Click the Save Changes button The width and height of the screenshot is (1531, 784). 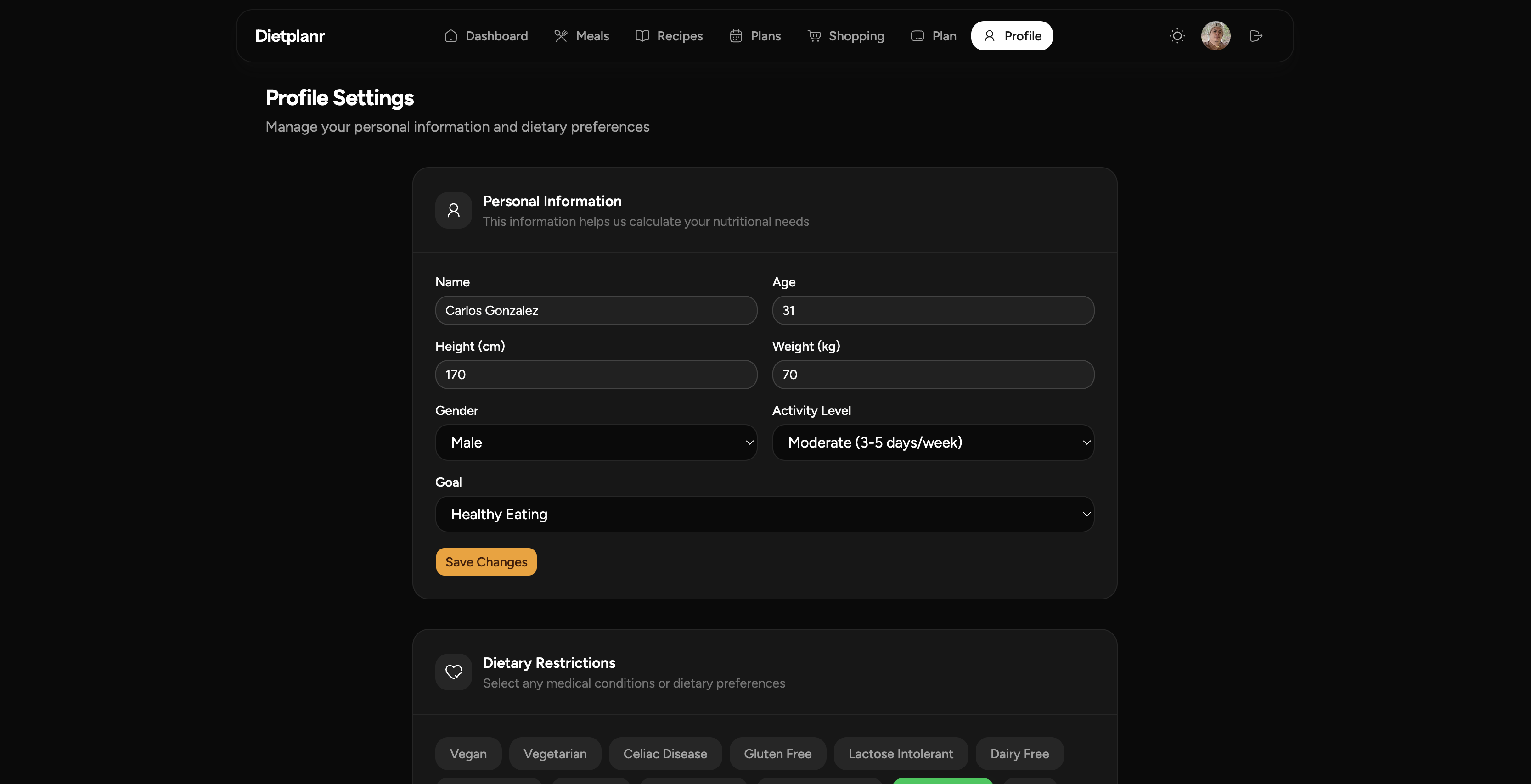485,561
